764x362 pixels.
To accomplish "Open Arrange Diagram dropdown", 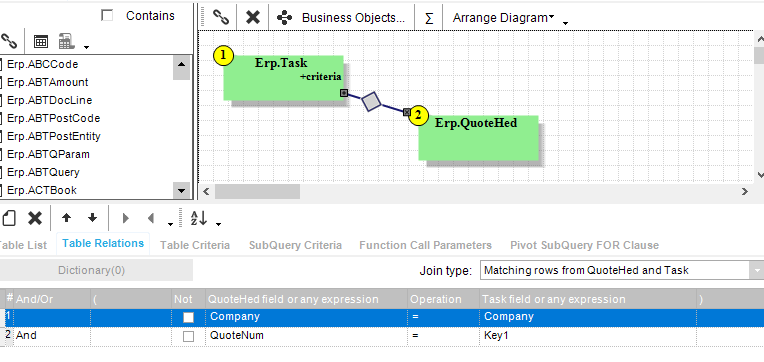I will pos(503,18).
